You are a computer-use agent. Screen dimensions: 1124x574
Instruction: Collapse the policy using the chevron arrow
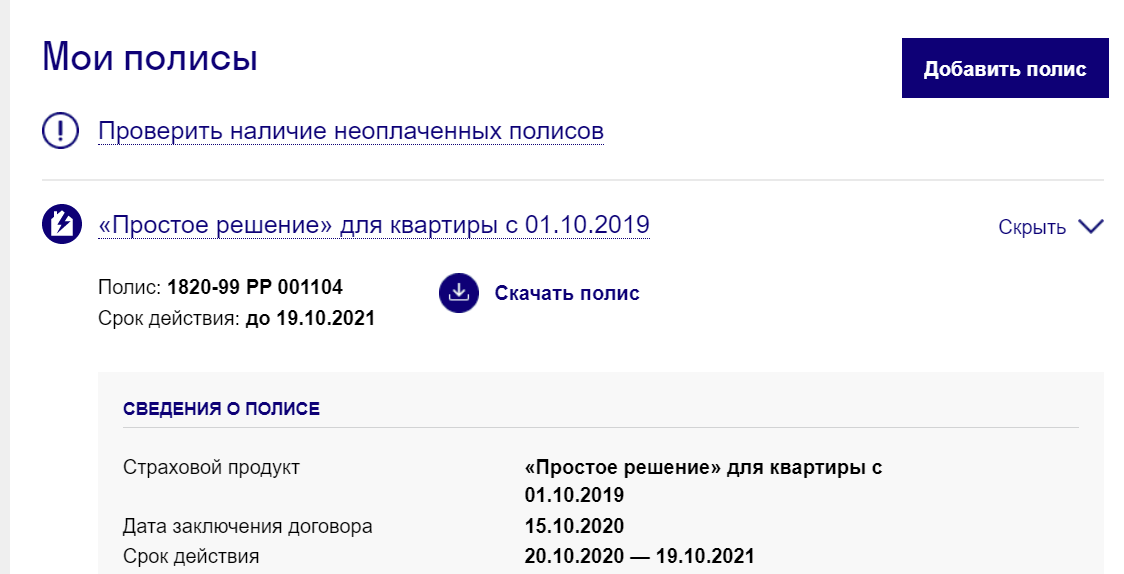click(x=1091, y=227)
